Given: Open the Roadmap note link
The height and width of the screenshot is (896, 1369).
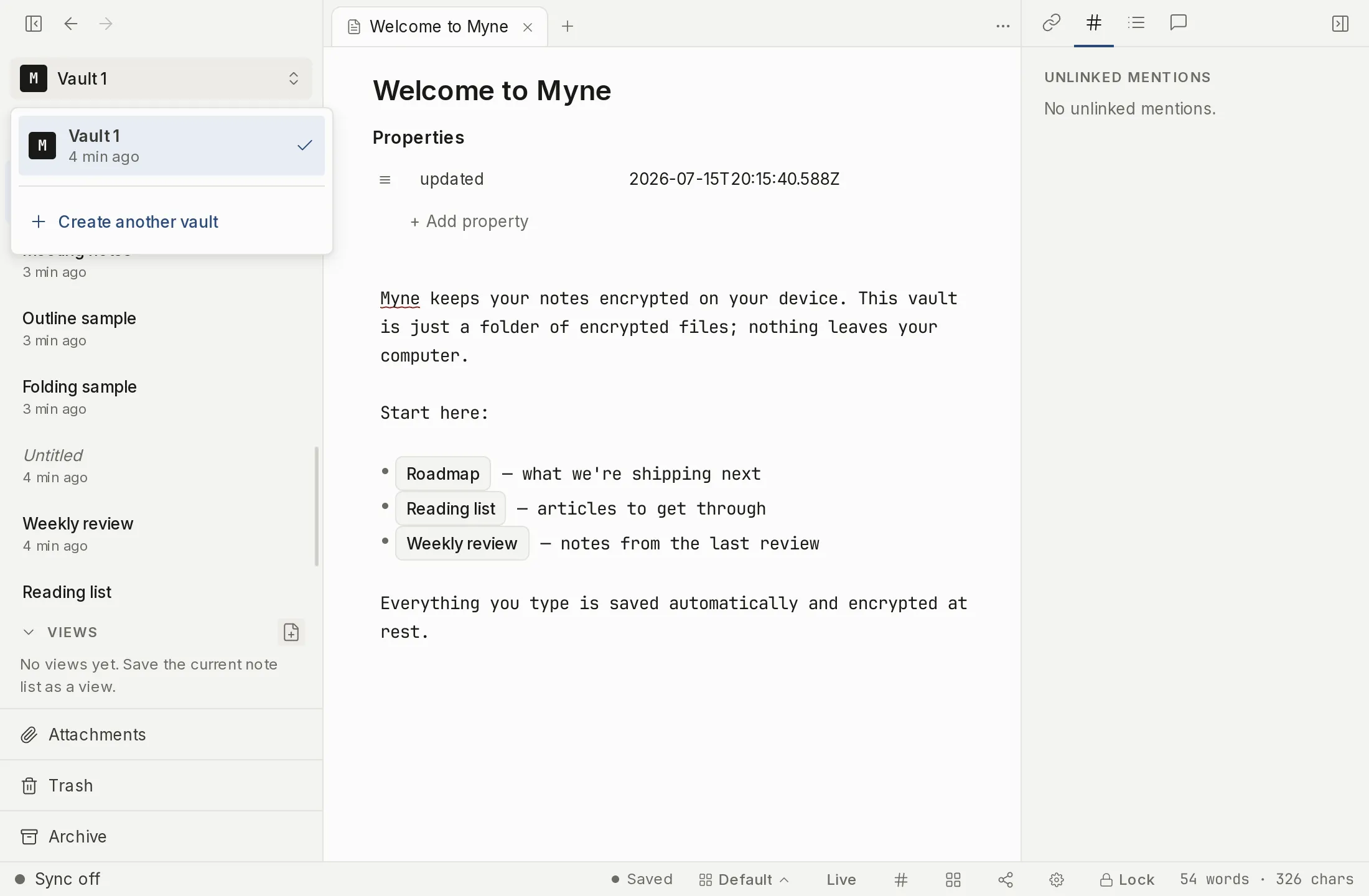Looking at the screenshot, I should [443, 474].
